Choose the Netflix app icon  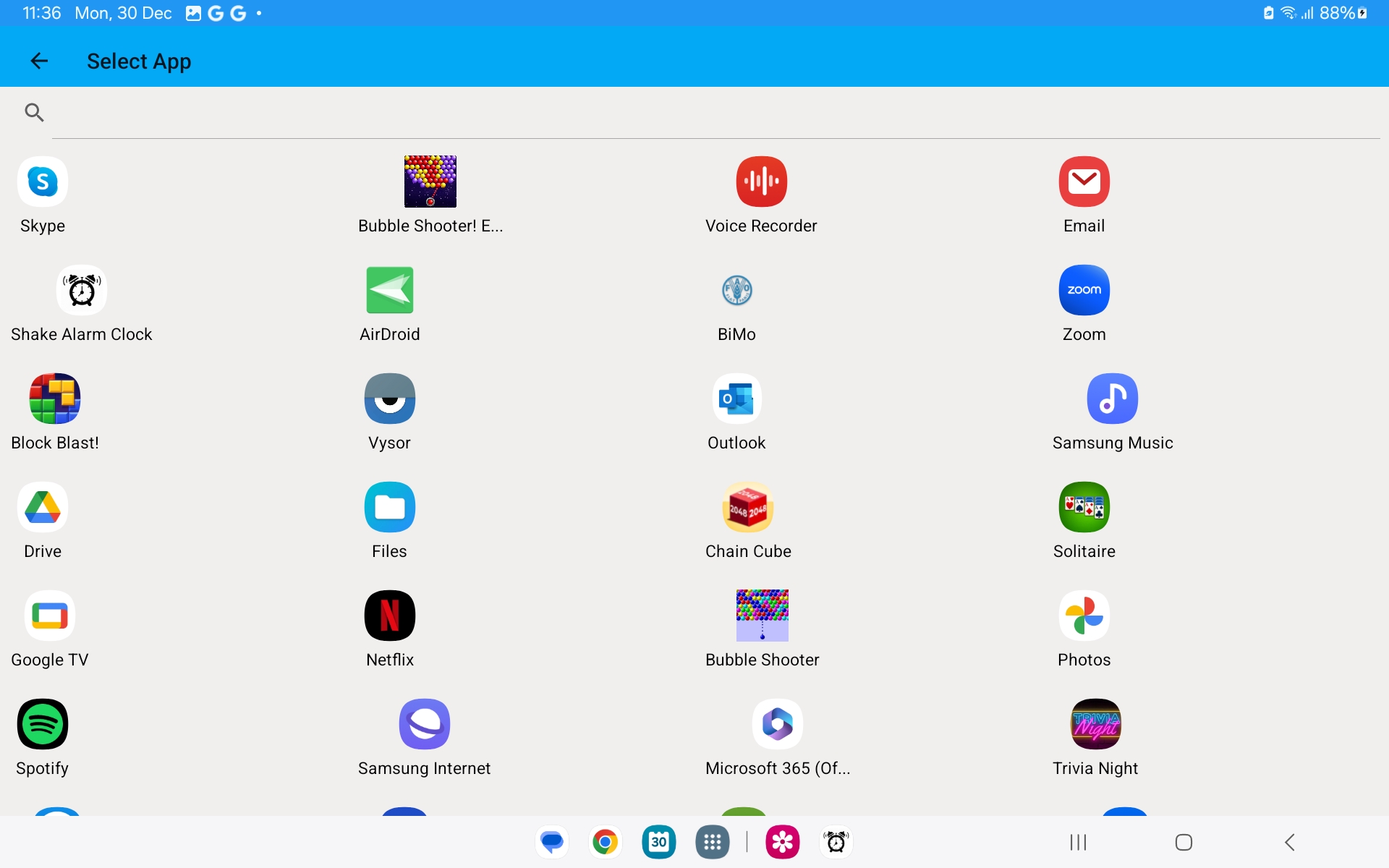click(390, 616)
